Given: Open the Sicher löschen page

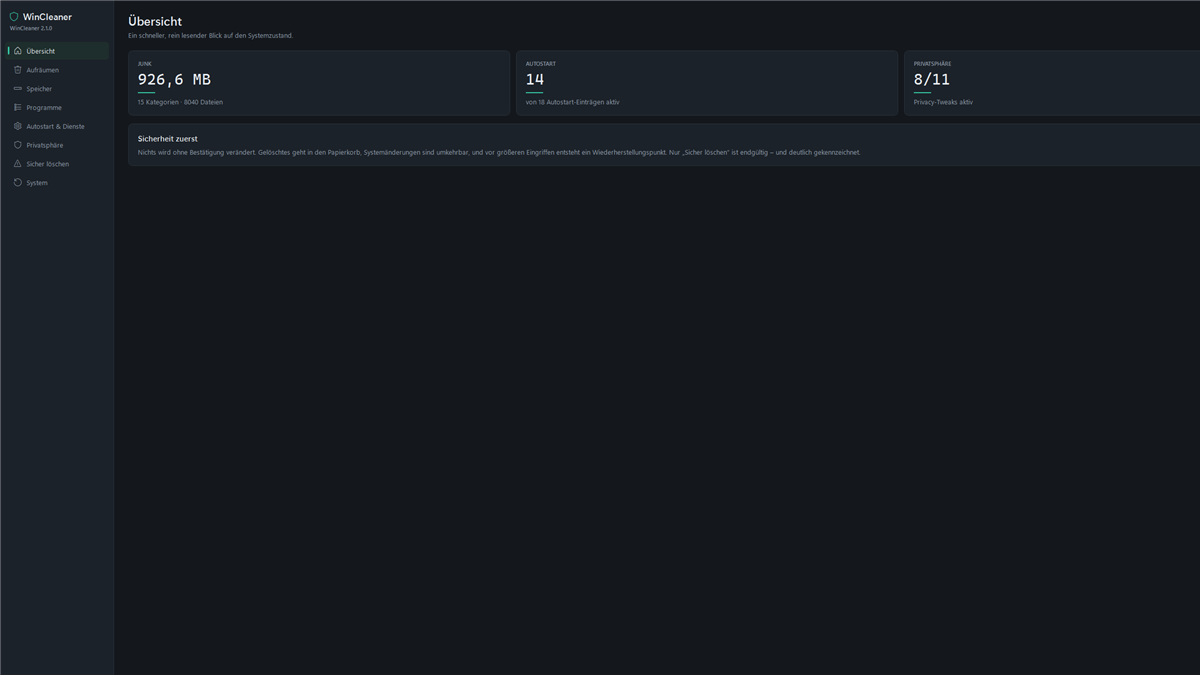Looking at the screenshot, I should [x=58, y=164].
